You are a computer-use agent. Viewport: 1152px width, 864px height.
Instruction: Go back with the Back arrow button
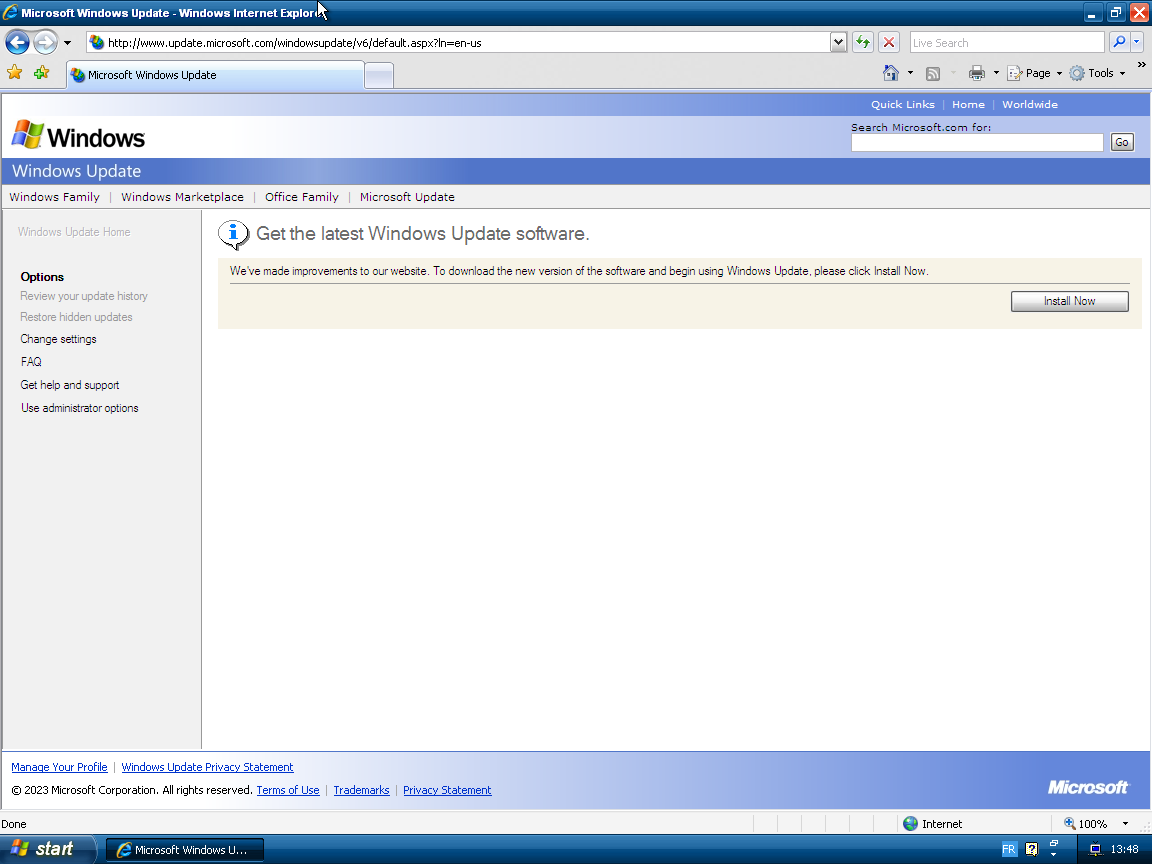tap(18, 43)
